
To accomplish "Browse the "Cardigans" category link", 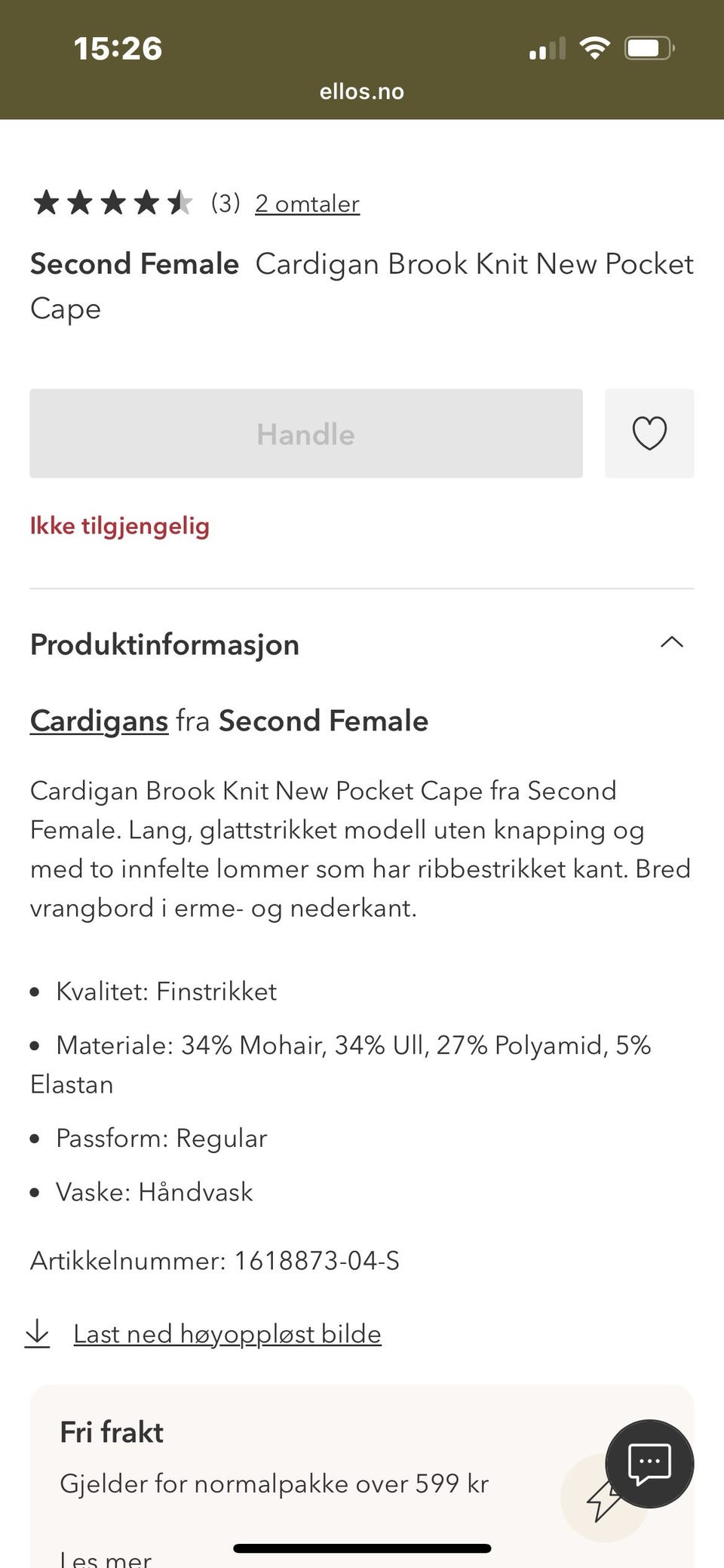I will coord(98,721).
